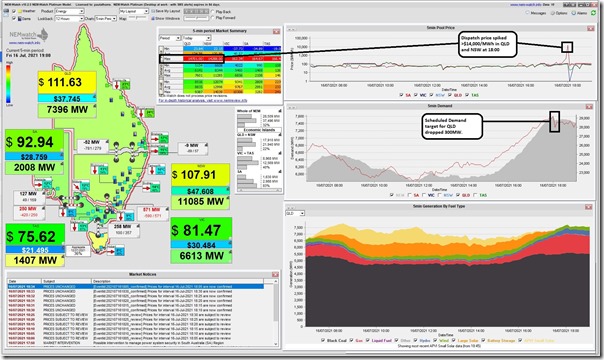Toggle the Battery Storage checkbox
The image size is (604, 360).
click(483, 340)
